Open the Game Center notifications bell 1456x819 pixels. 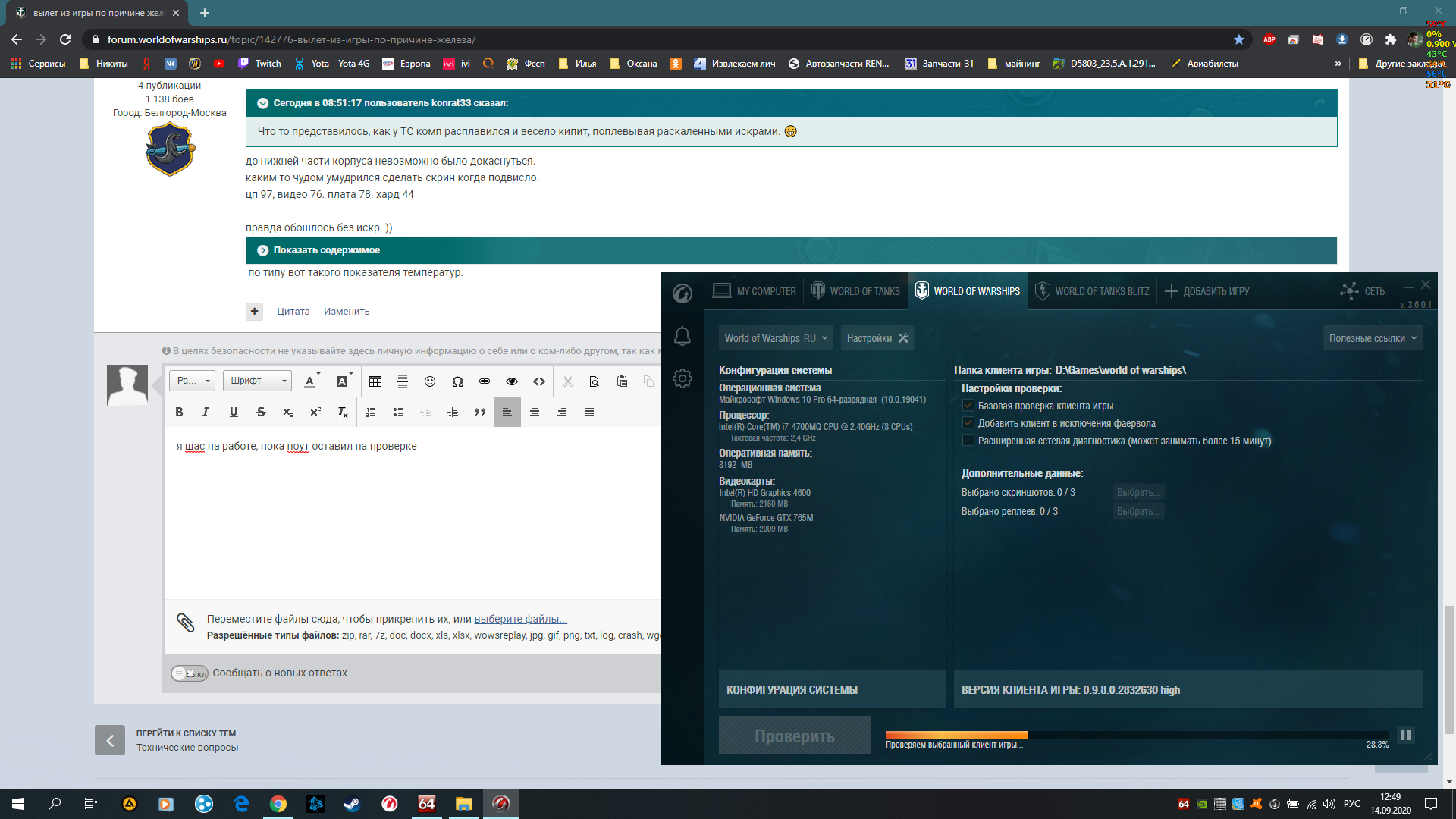tap(682, 336)
